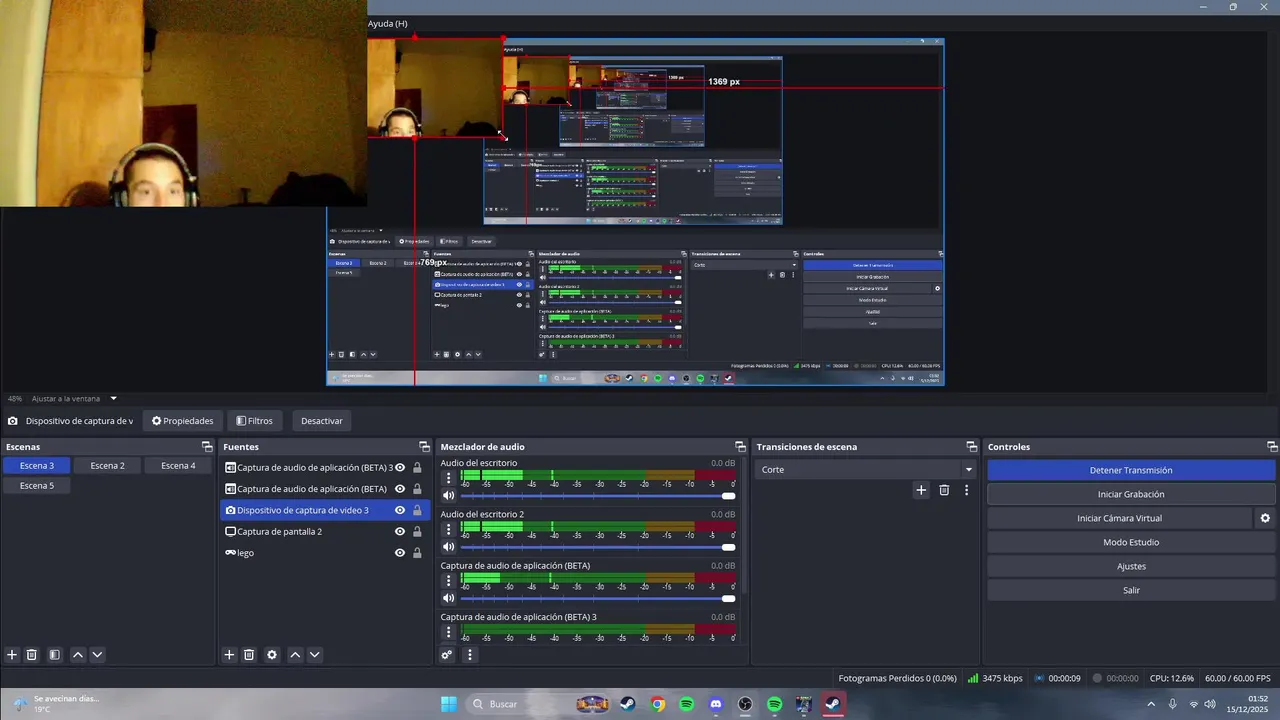Click the Desactivar button
The image size is (1280, 720).
322,421
